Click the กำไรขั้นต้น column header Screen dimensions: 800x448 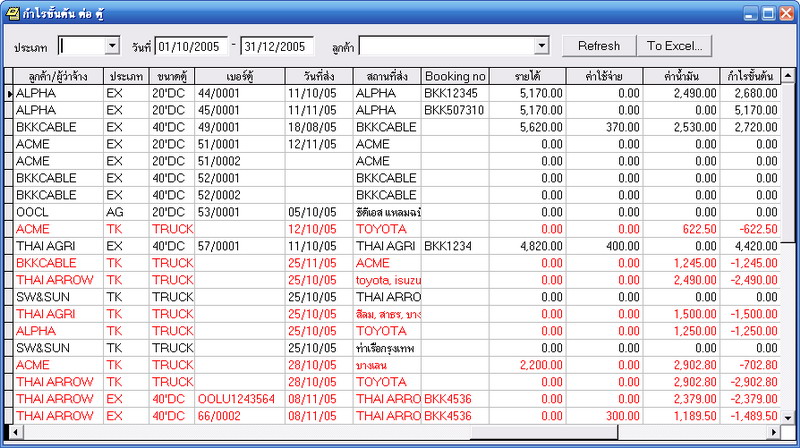tap(751, 77)
